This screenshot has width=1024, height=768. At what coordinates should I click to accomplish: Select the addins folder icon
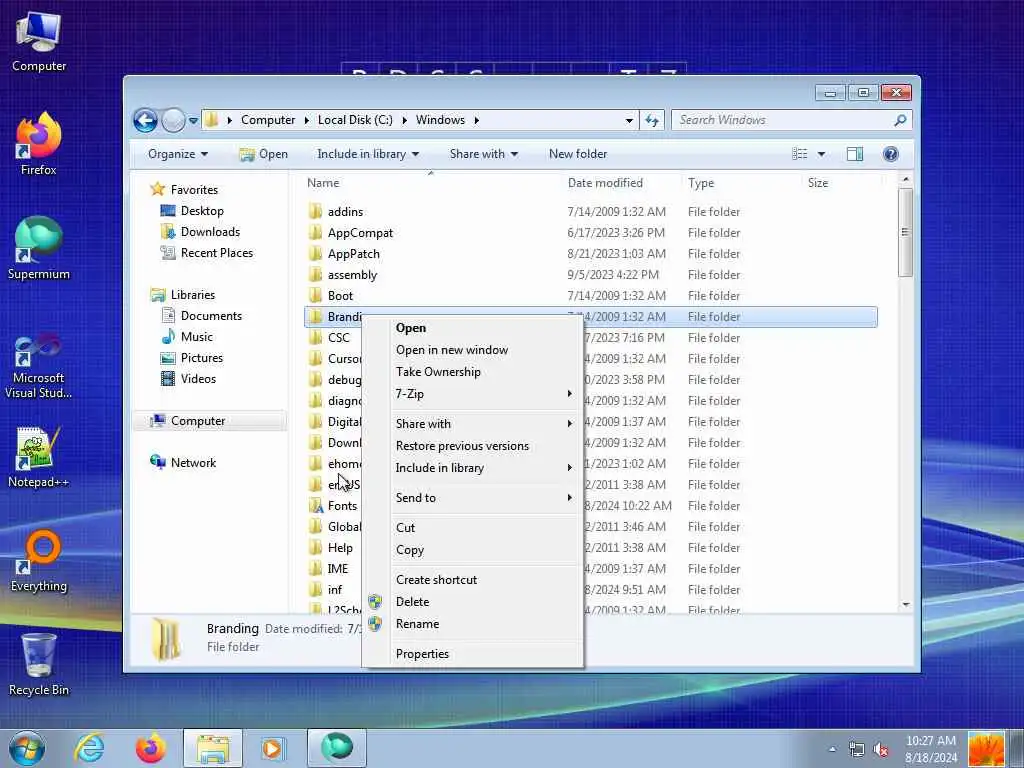pos(316,211)
